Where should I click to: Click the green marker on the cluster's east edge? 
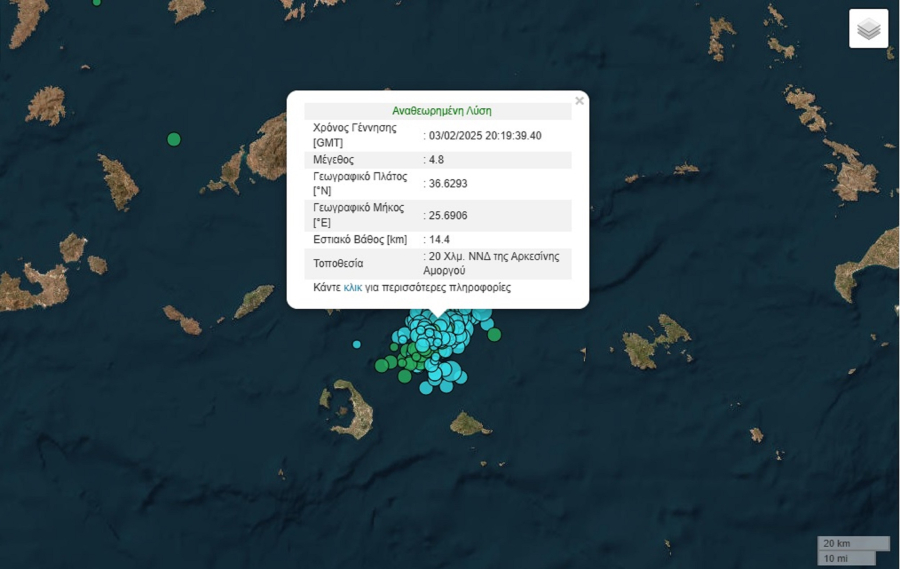495,335
